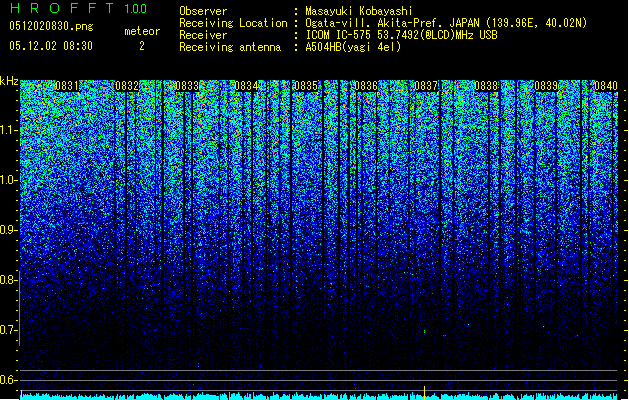This screenshot has height=400, width=629.
Task: Click the Receiving antenna field label
Action: [230, 47]
